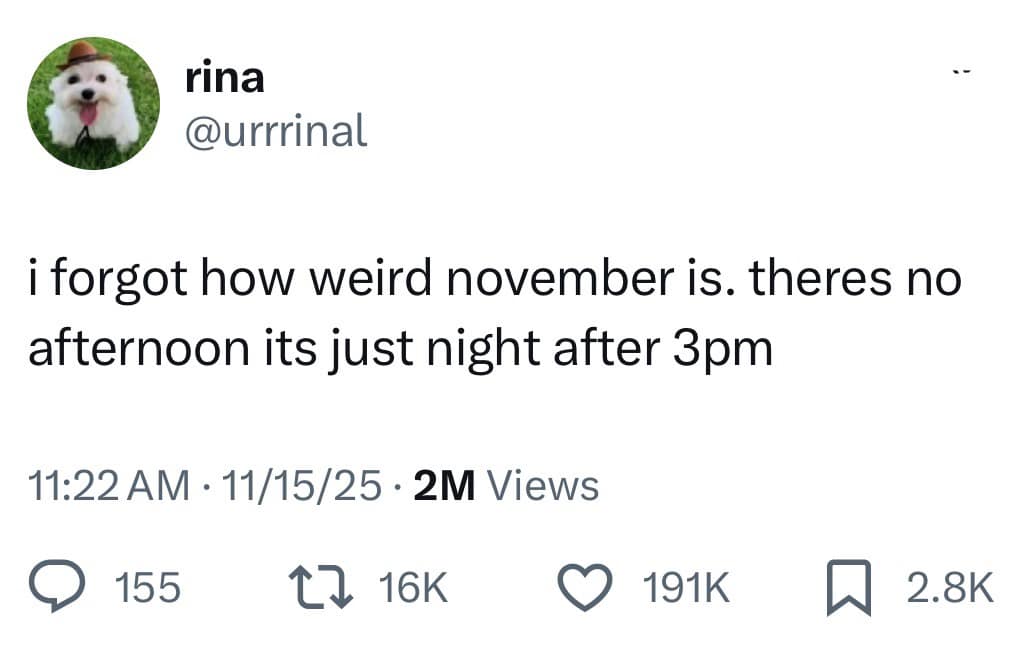This screenshot has height=653, width=1018.
Task: Click the display name "rina"
Action: [x=225, y=78]
